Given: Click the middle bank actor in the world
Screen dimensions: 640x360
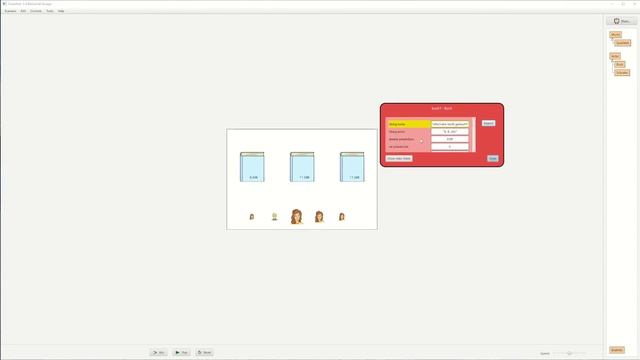Looking at the screenshot, I should [302, 167].
